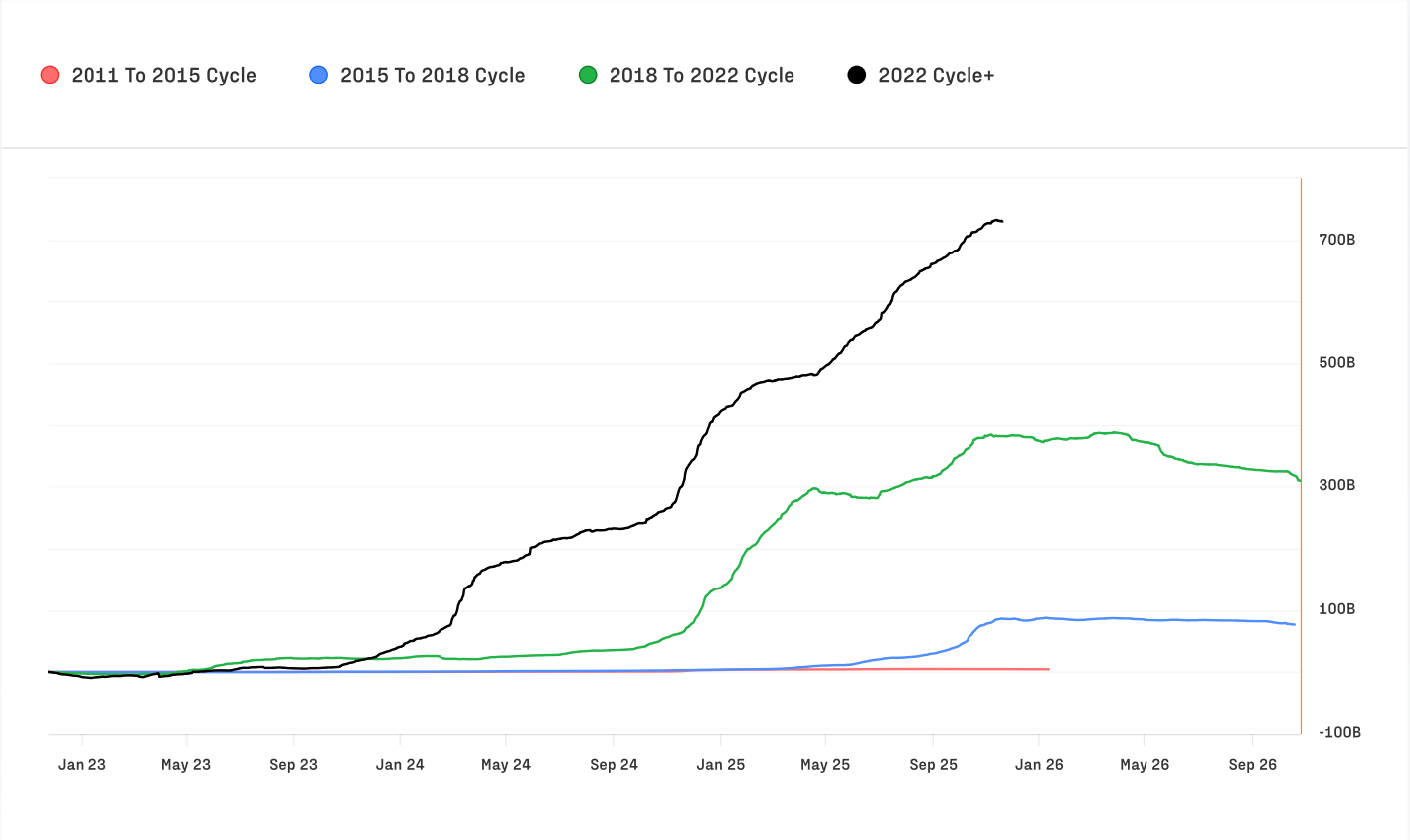Toggle the "2018 To 2022 Cycle" series label

[x=701, y=75]
